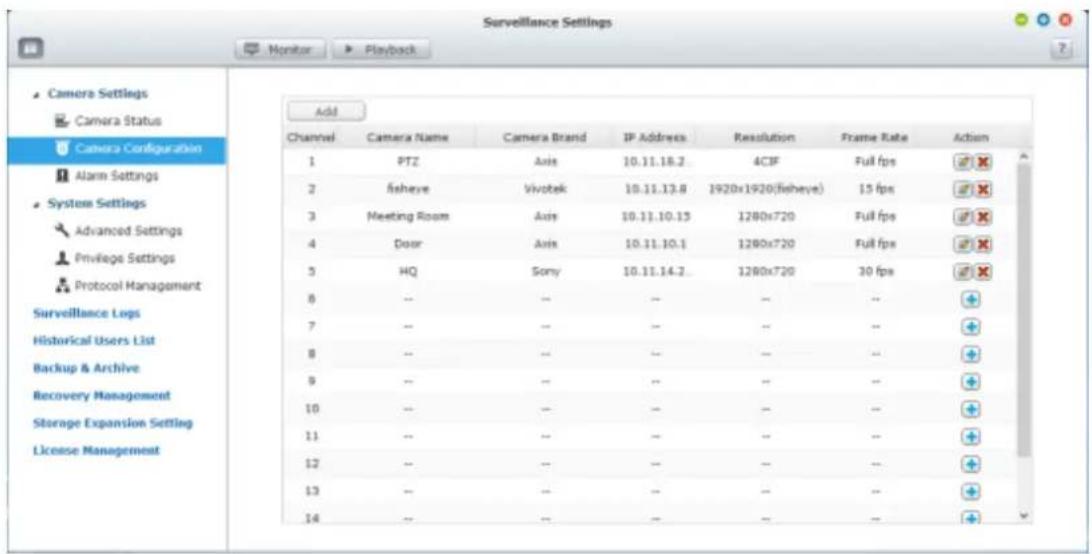Image resolution: width=1092 pixels, height=554 pixels.
Task: Select the 30 fps frame rate cell
Action: click(x=875, y=272)
